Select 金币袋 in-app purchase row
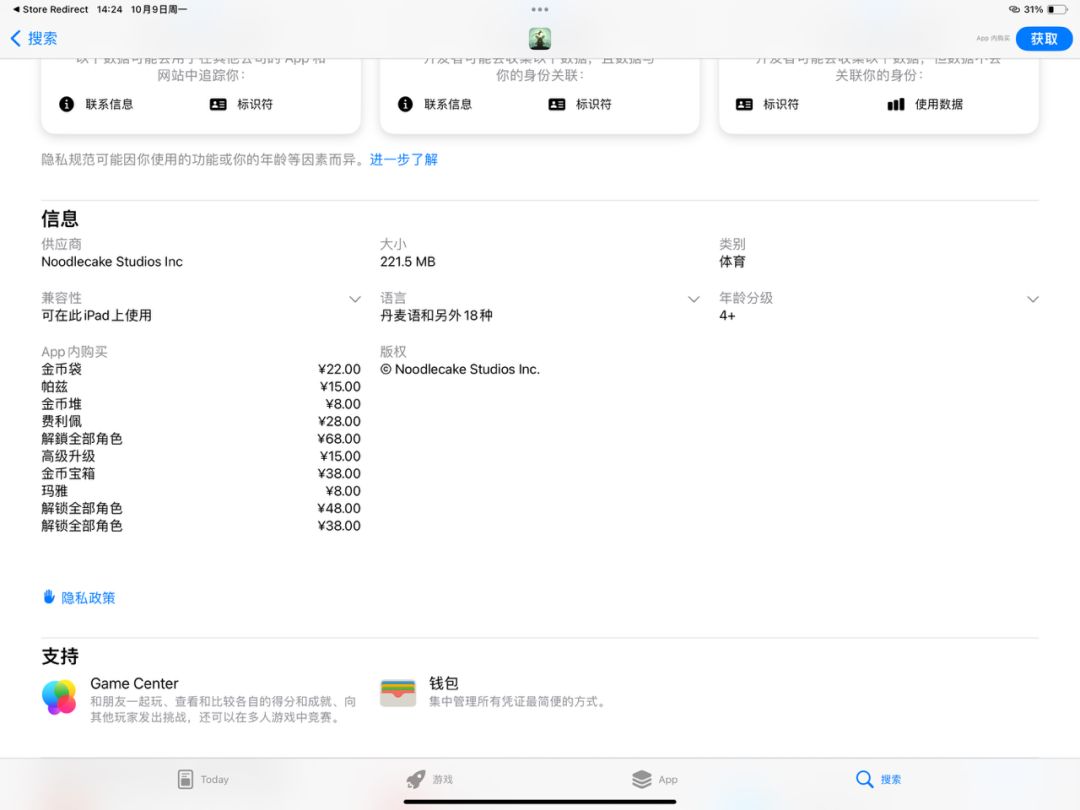Viewport: 1080px width, 810px height. click(201, 369)
